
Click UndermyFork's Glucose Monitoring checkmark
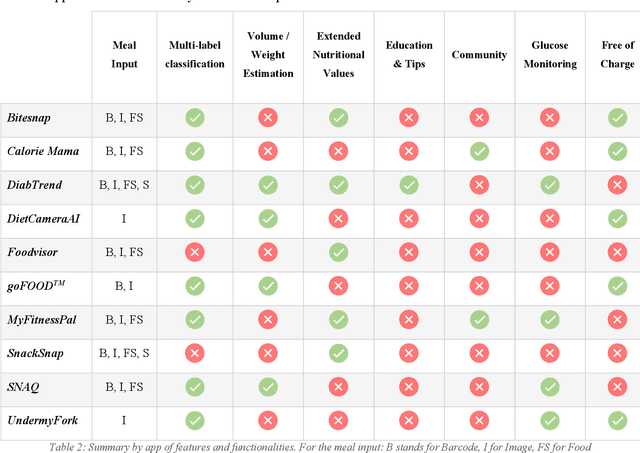tap(549, 421)
